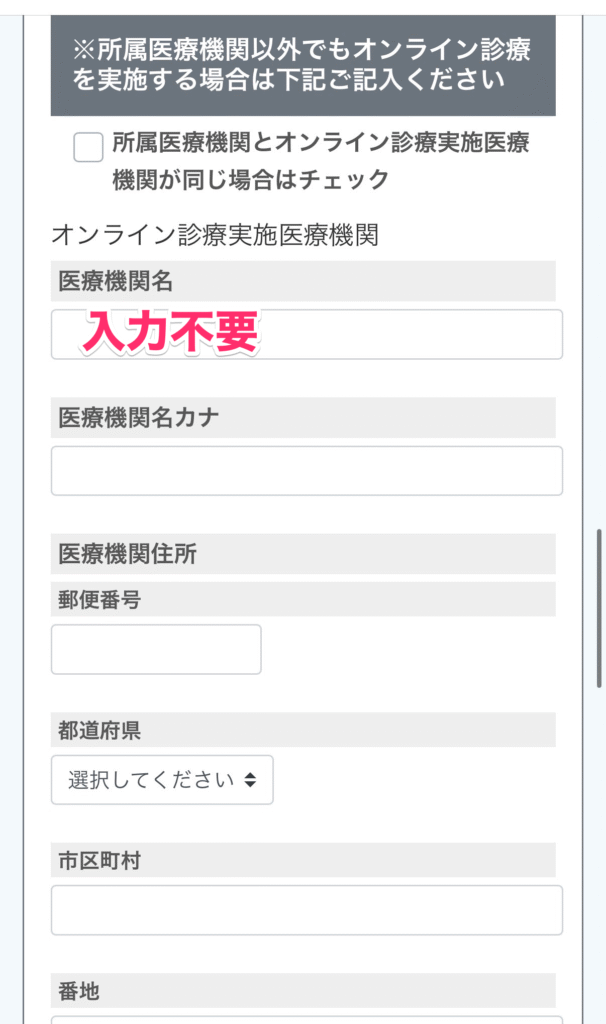The image size is (606, 1024).
Task: Click the gray notice banner about オンライン診療
Action: click(x=303, y=63)
